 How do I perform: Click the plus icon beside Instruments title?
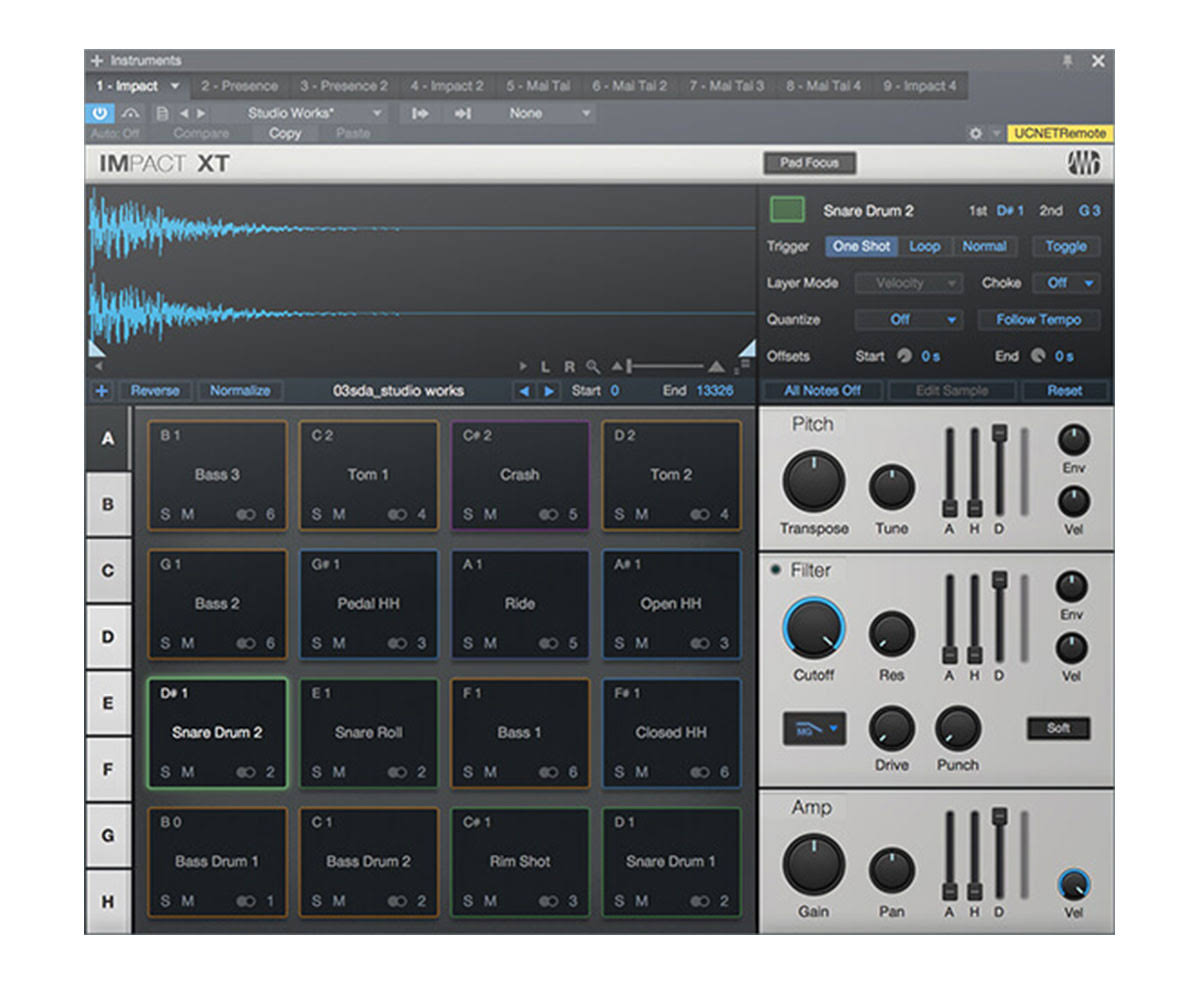tap(97, 61)
